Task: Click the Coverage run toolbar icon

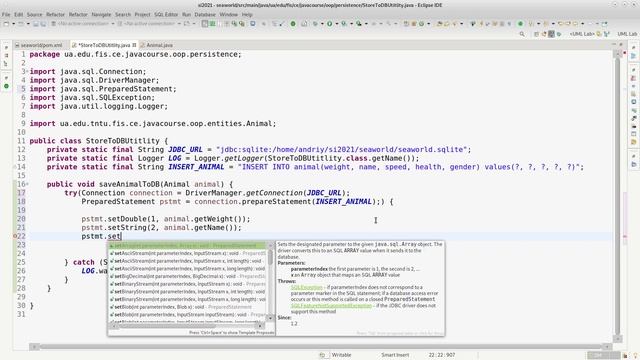Action: (x=344, y=24)
